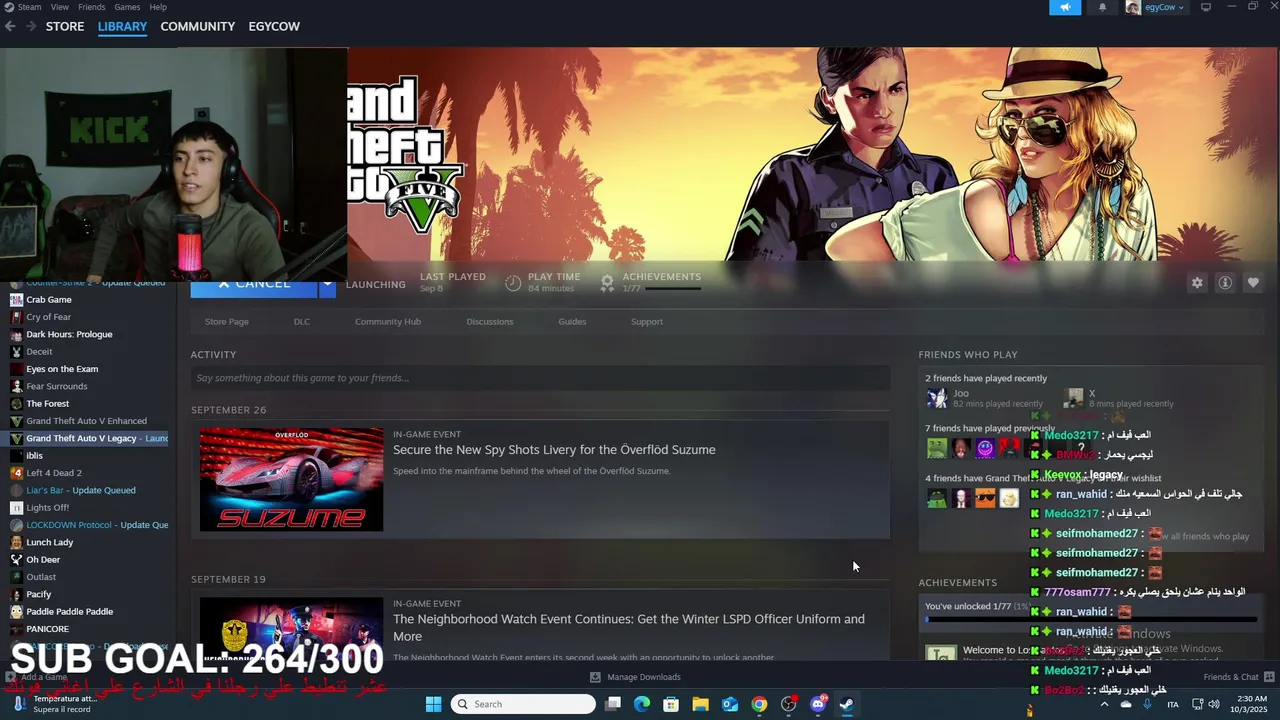The width and height of the screenshot is (1280, 720).
Task: Open egyCow account dropdown
Action: click(1155, 7)
